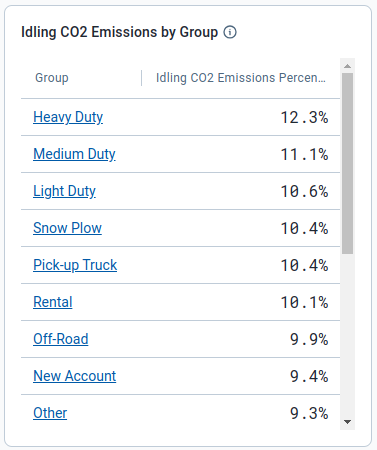Click the info icon beside the title
Image resolution: width=377 pixels, height=450 pixels.
click(x=230, y=32)
